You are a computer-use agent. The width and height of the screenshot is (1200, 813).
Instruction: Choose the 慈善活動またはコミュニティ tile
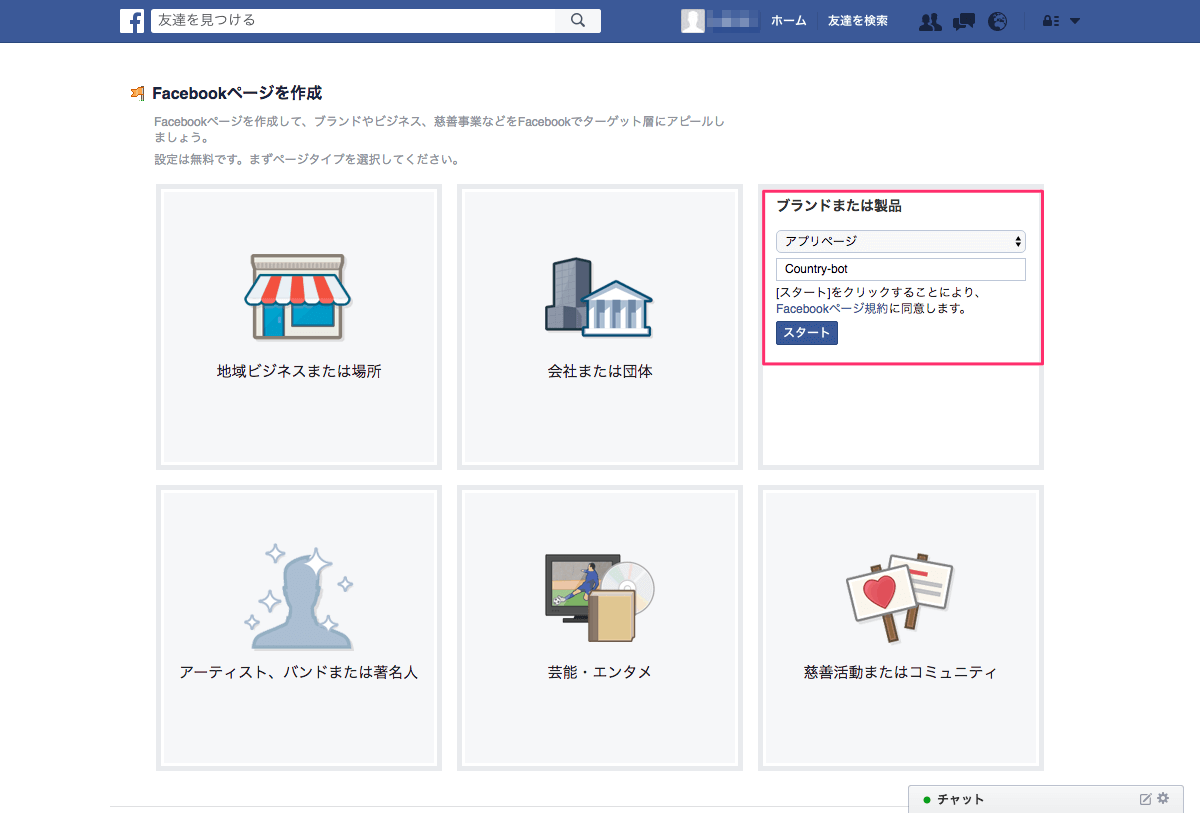pos(900,627)
